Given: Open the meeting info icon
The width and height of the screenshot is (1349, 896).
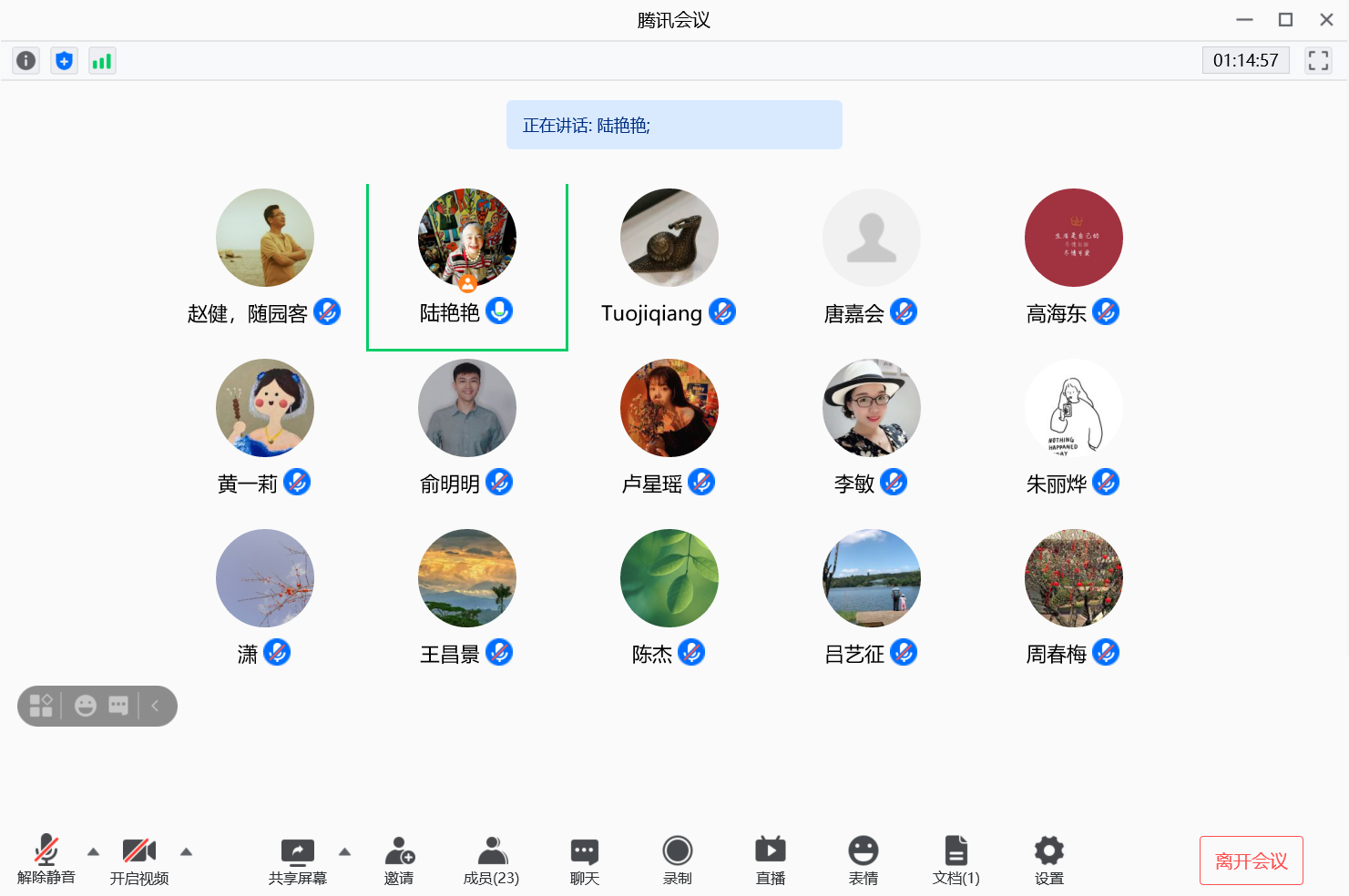Looking at the screenshot, I should pyautogui.click(x=26, y=61).
